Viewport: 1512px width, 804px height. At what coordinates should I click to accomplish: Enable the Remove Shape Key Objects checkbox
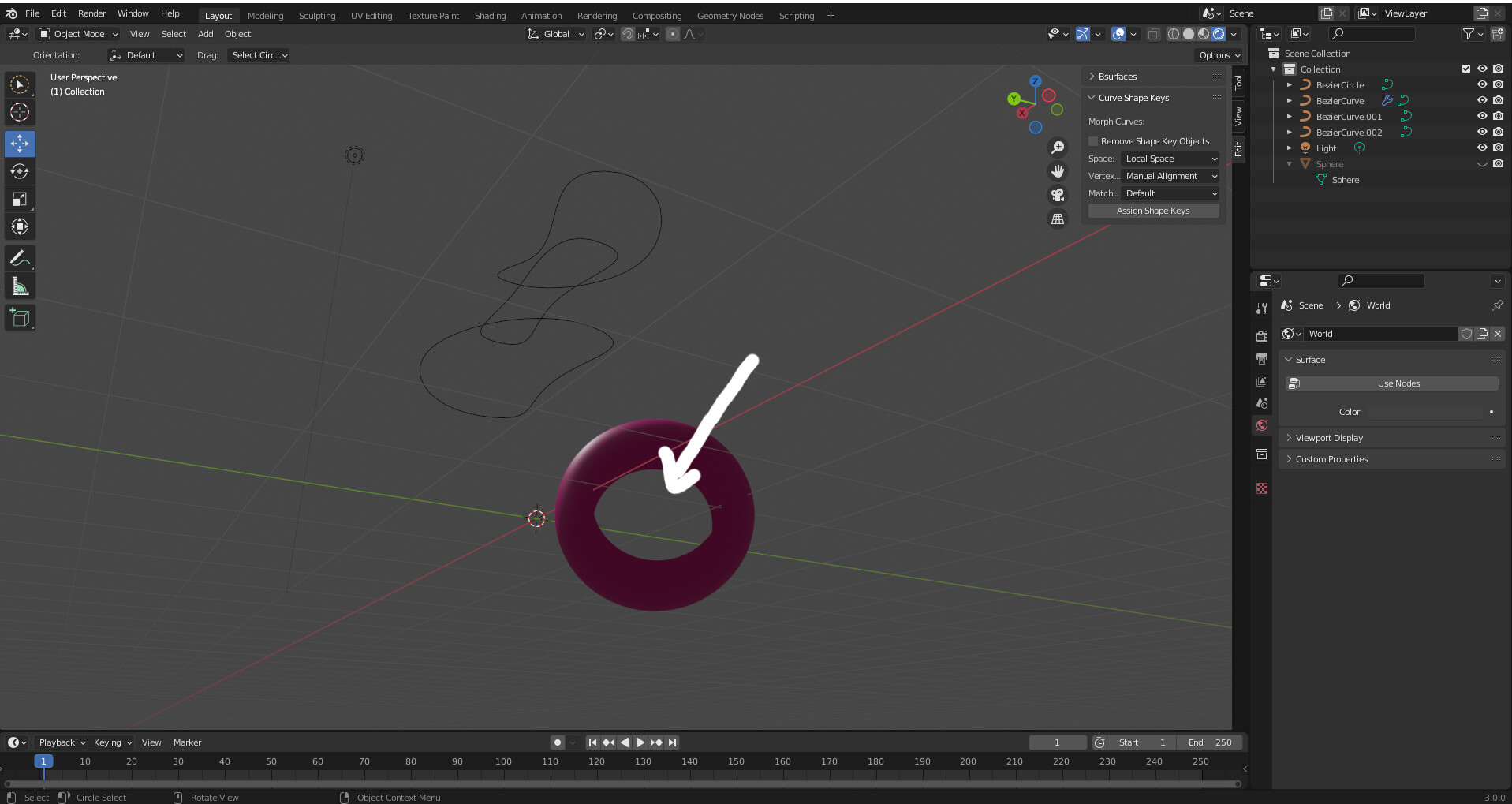[1093, 140]
